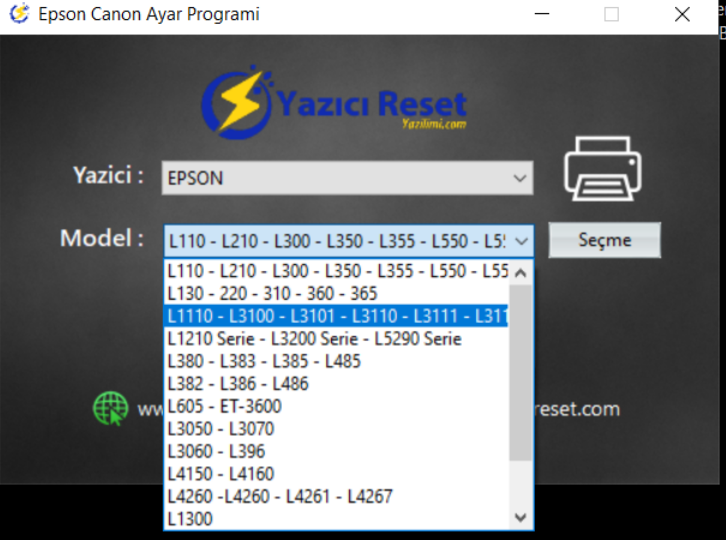726x540 pixels.
Task: Choose the L1300 model entry
Action: 337,519
